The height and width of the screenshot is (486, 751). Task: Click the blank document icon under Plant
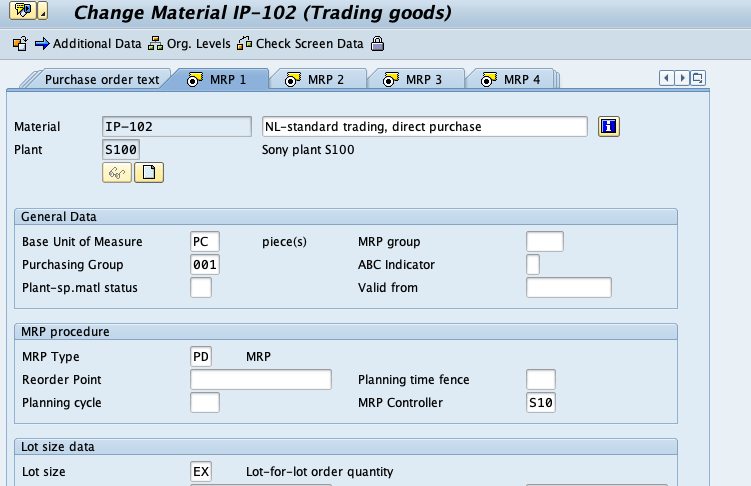click(x=149, y=172)
